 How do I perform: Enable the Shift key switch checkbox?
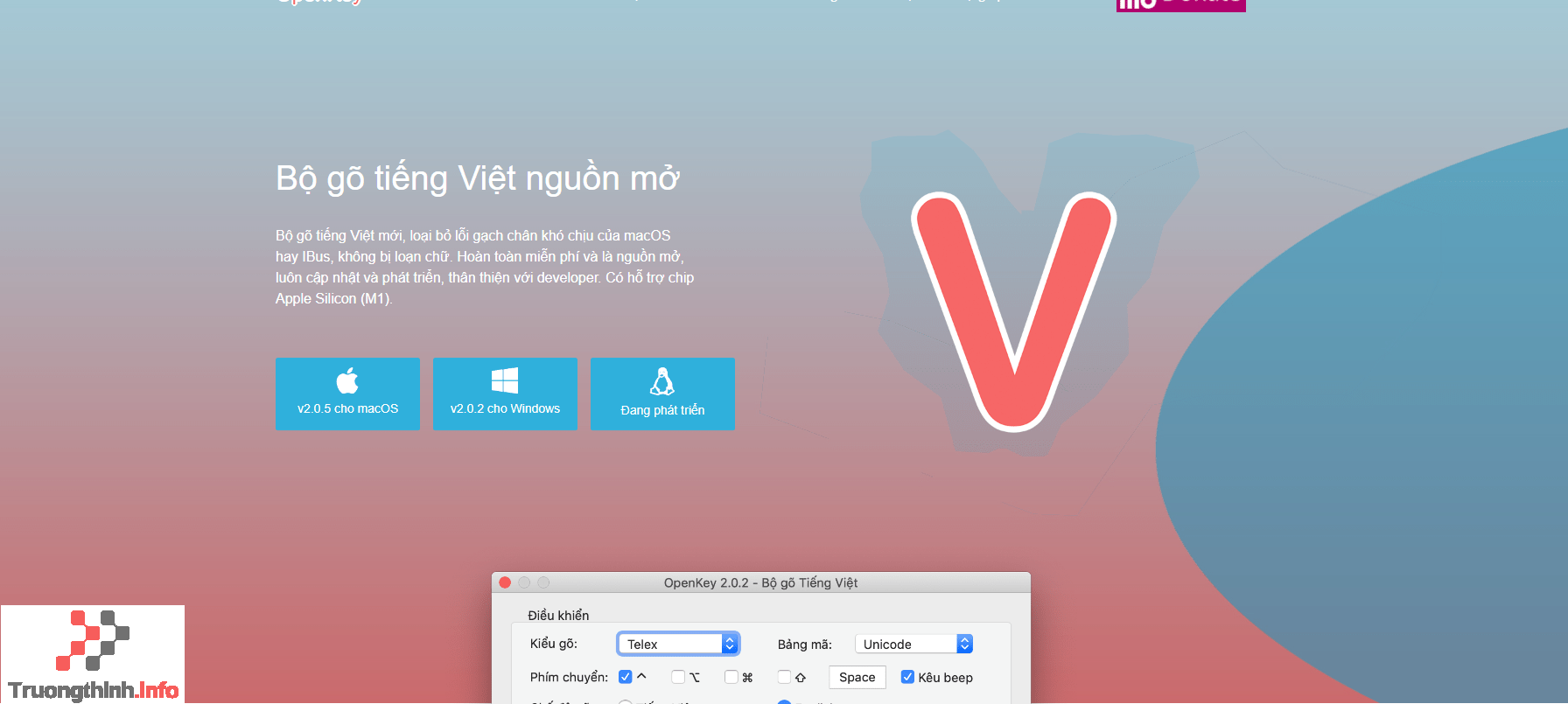[784, 677]
